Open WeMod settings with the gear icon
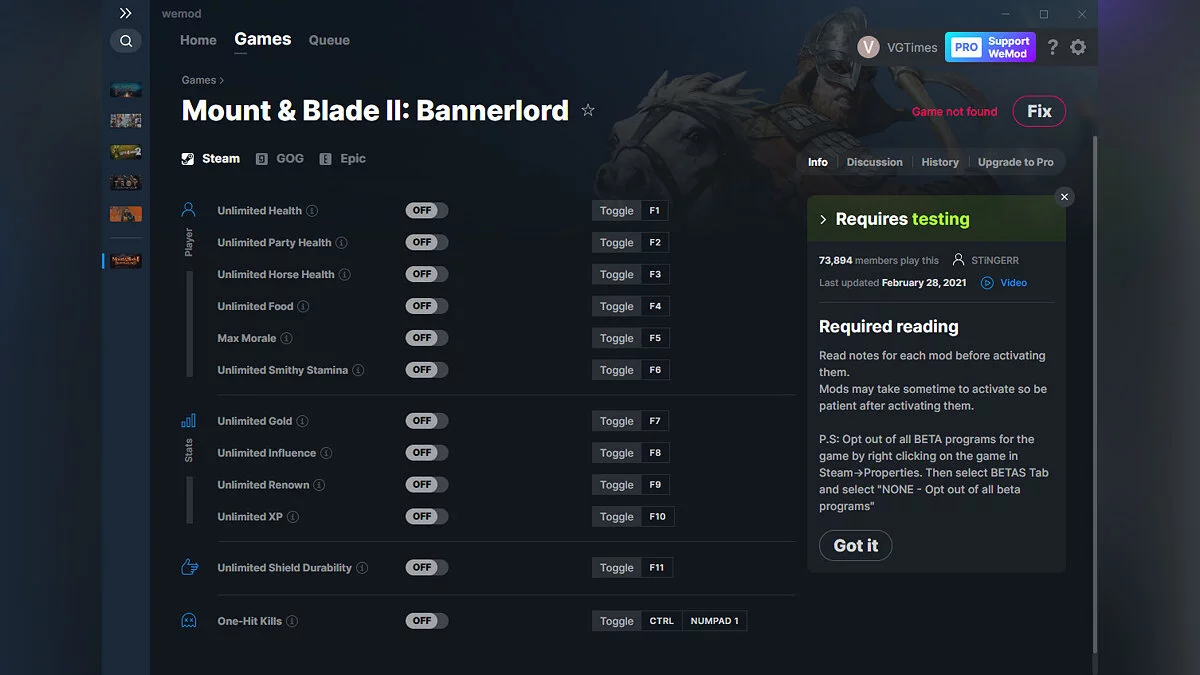 (x=1078, y=47)
